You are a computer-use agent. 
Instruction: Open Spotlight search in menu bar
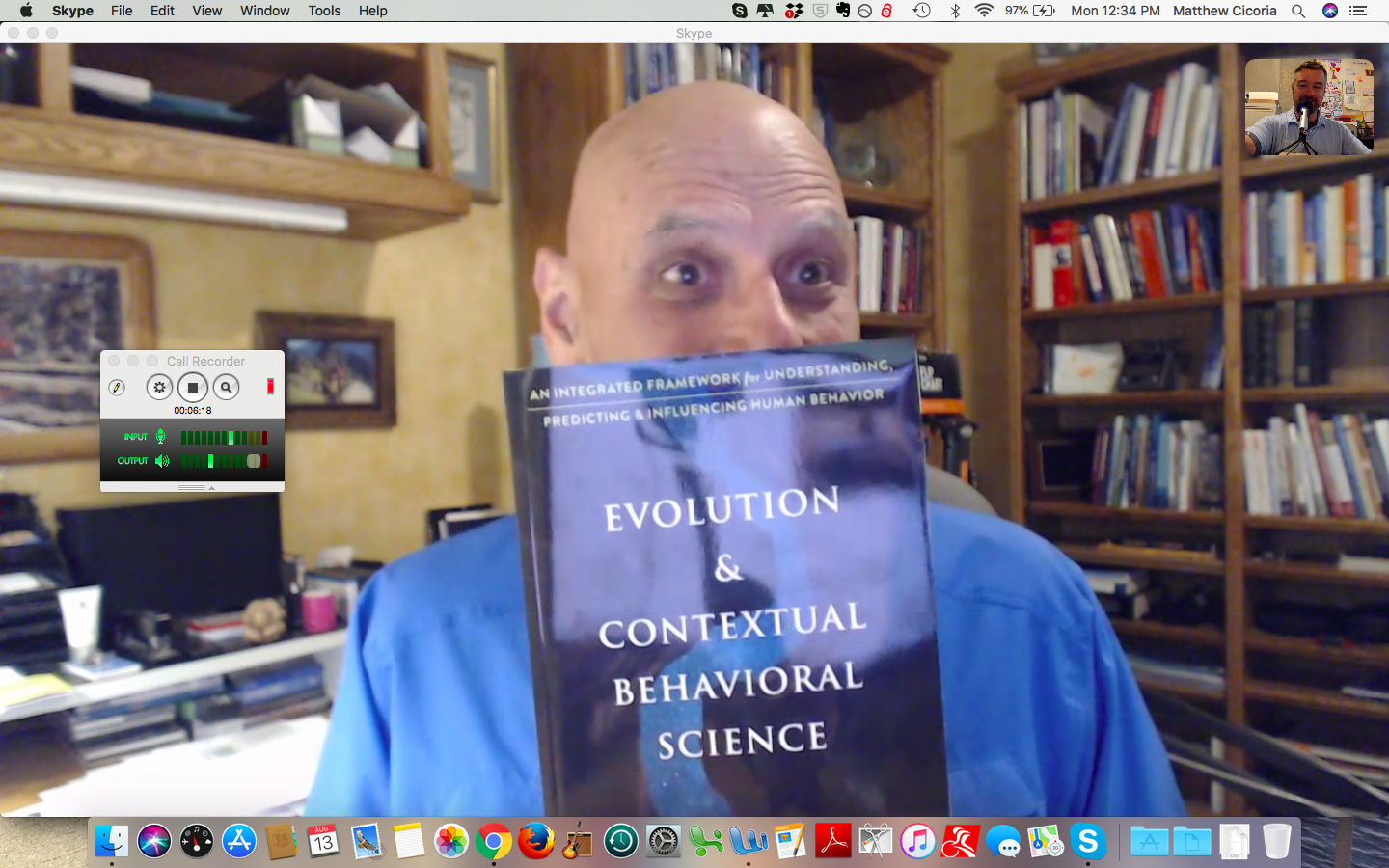(x=1298, y=11)
